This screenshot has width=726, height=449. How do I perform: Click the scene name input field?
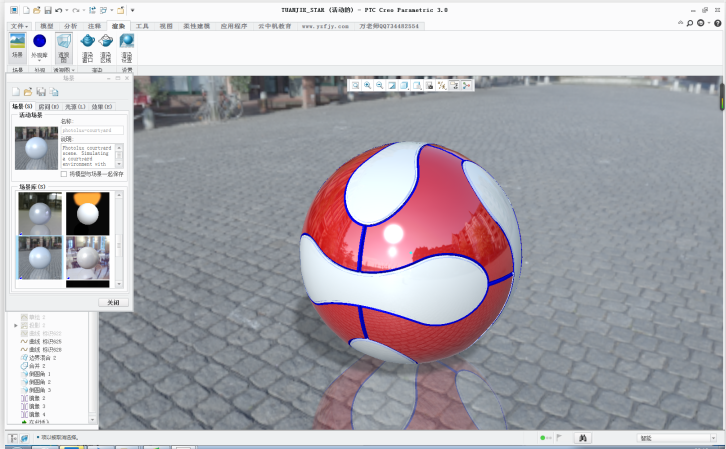pyautogui.click(x=92, y=130)
